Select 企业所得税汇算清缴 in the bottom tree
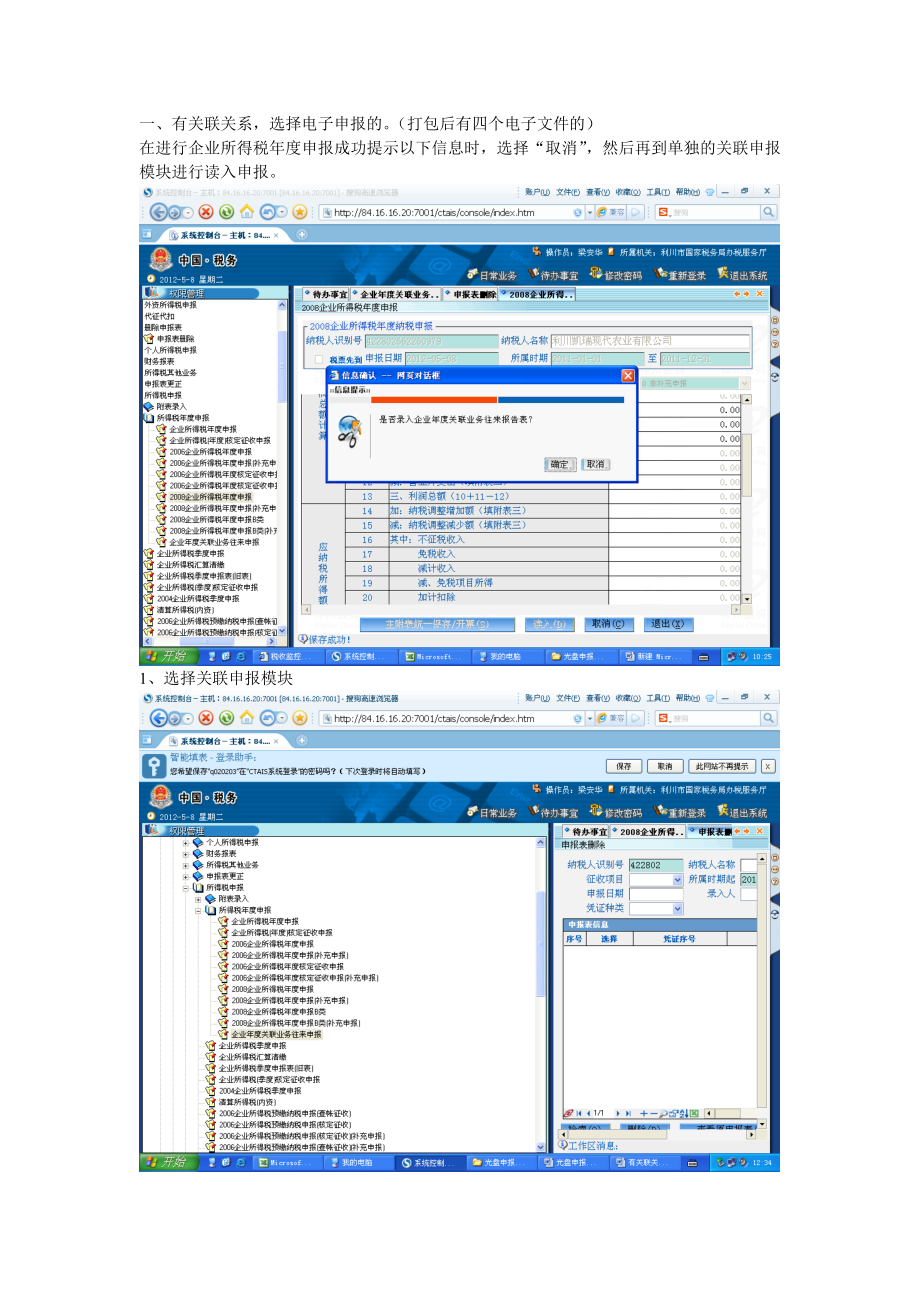Screen dimensions: 920x1302 coord(252,1056)
